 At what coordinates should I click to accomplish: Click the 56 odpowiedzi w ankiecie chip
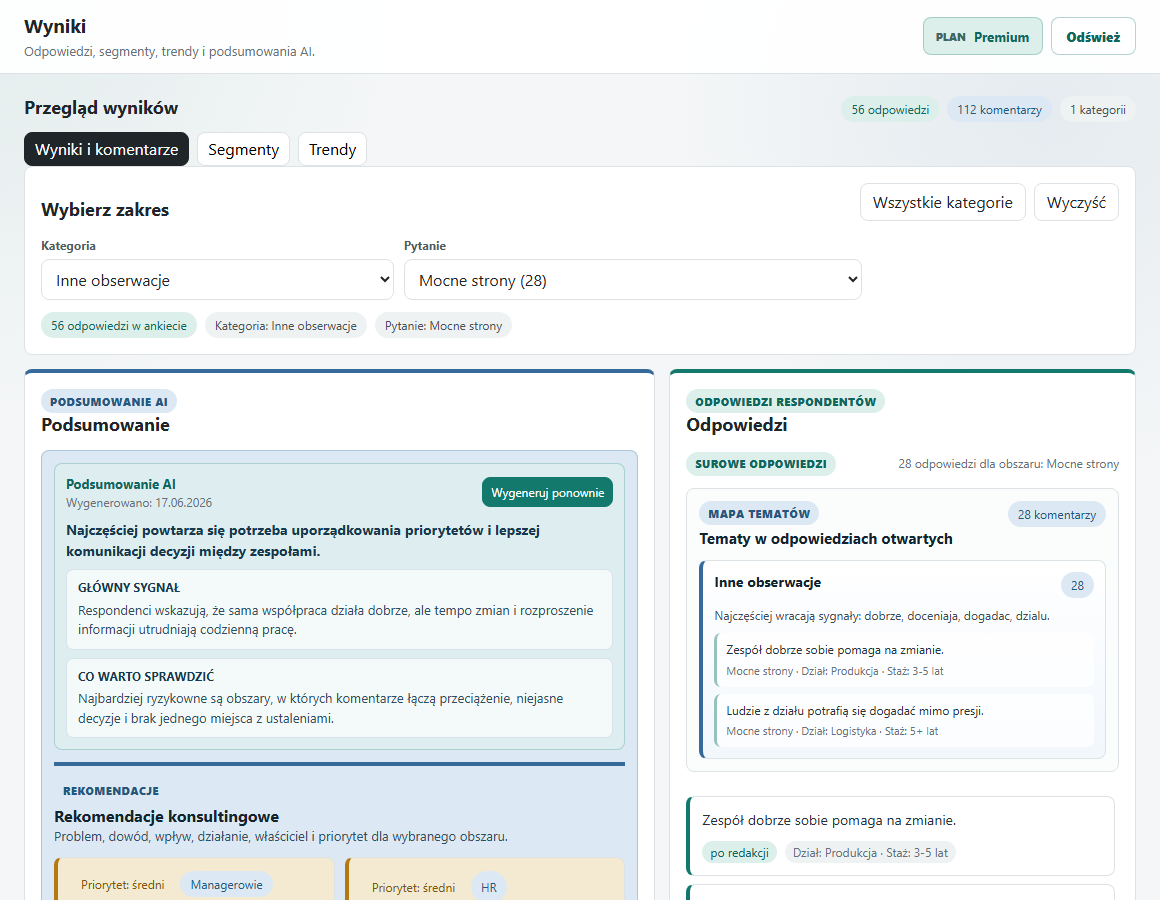[x=119, y=325]
